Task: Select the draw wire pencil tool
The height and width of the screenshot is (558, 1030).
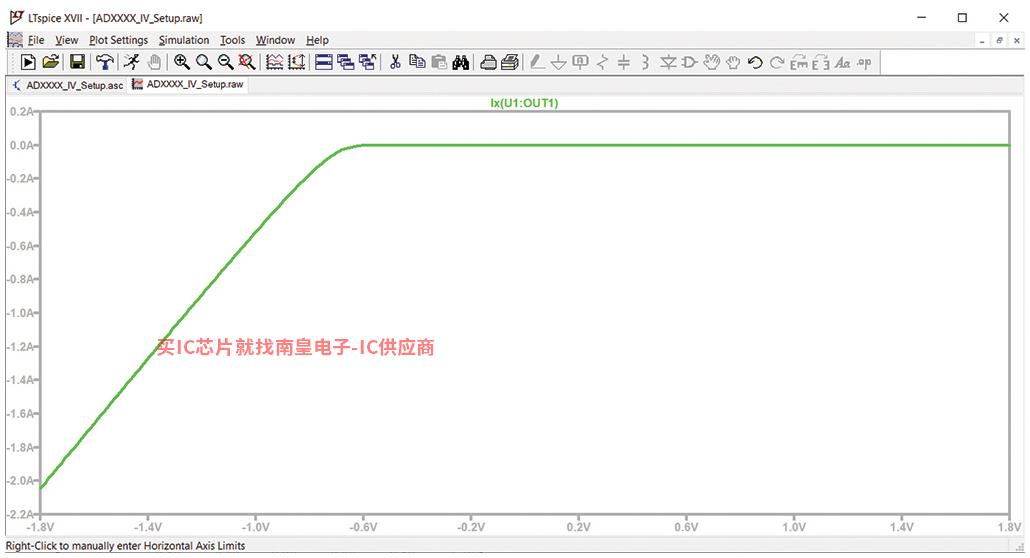Action: [x=537, y=62]
